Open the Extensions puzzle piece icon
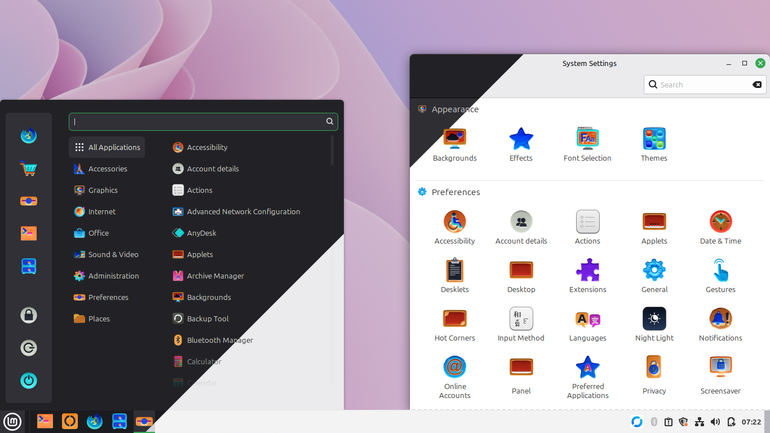 pyautogui.click(x=587, y=271)
